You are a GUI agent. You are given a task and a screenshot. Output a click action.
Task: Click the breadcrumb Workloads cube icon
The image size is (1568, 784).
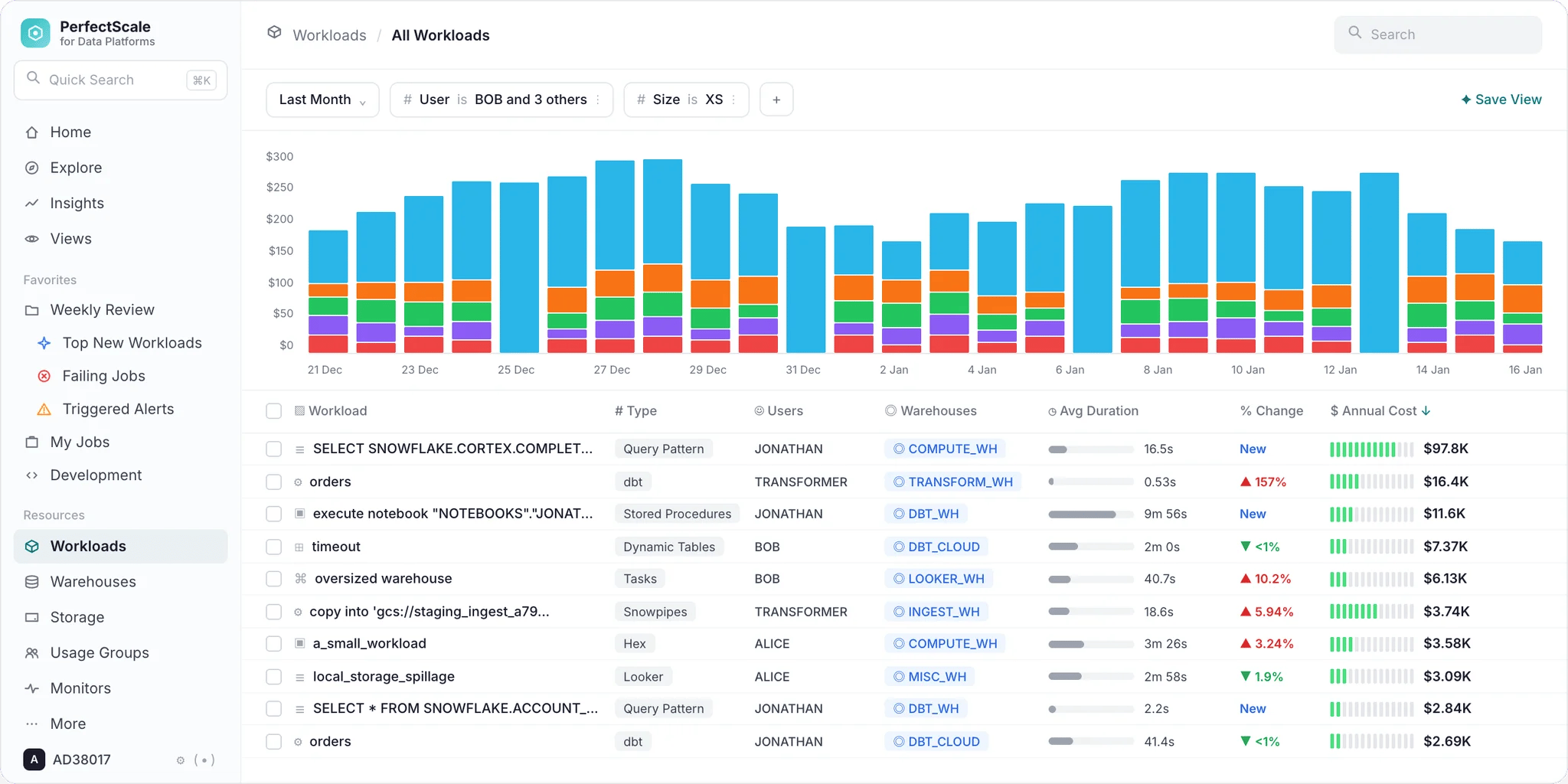coord(274,32)
